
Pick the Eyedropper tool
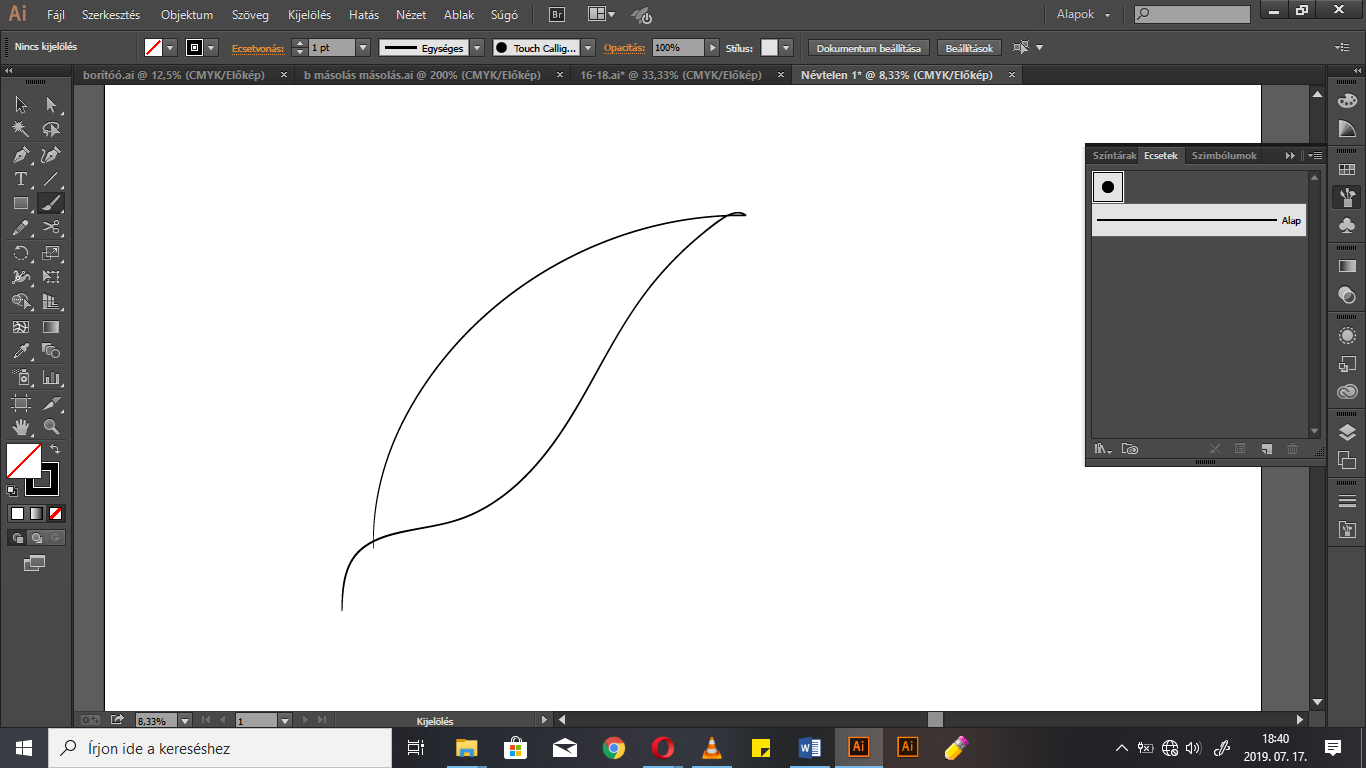click(x=21, y=351)
